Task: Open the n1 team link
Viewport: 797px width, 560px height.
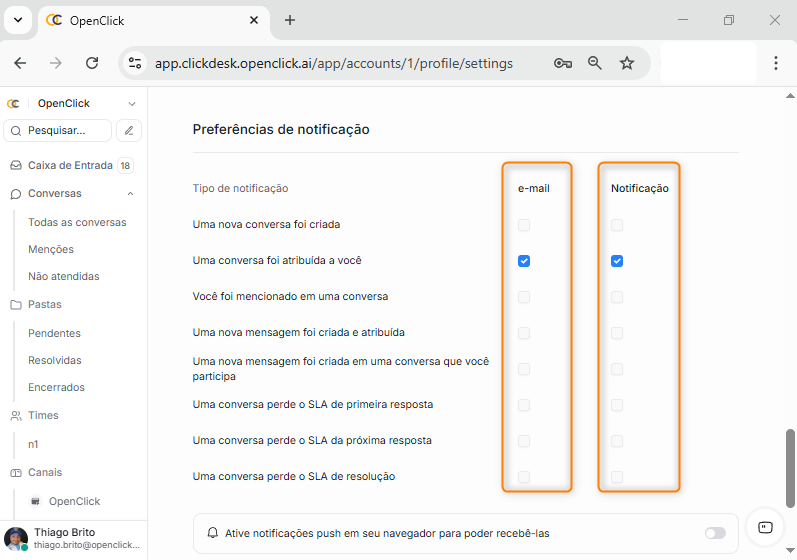Action: tap(33, 443)
